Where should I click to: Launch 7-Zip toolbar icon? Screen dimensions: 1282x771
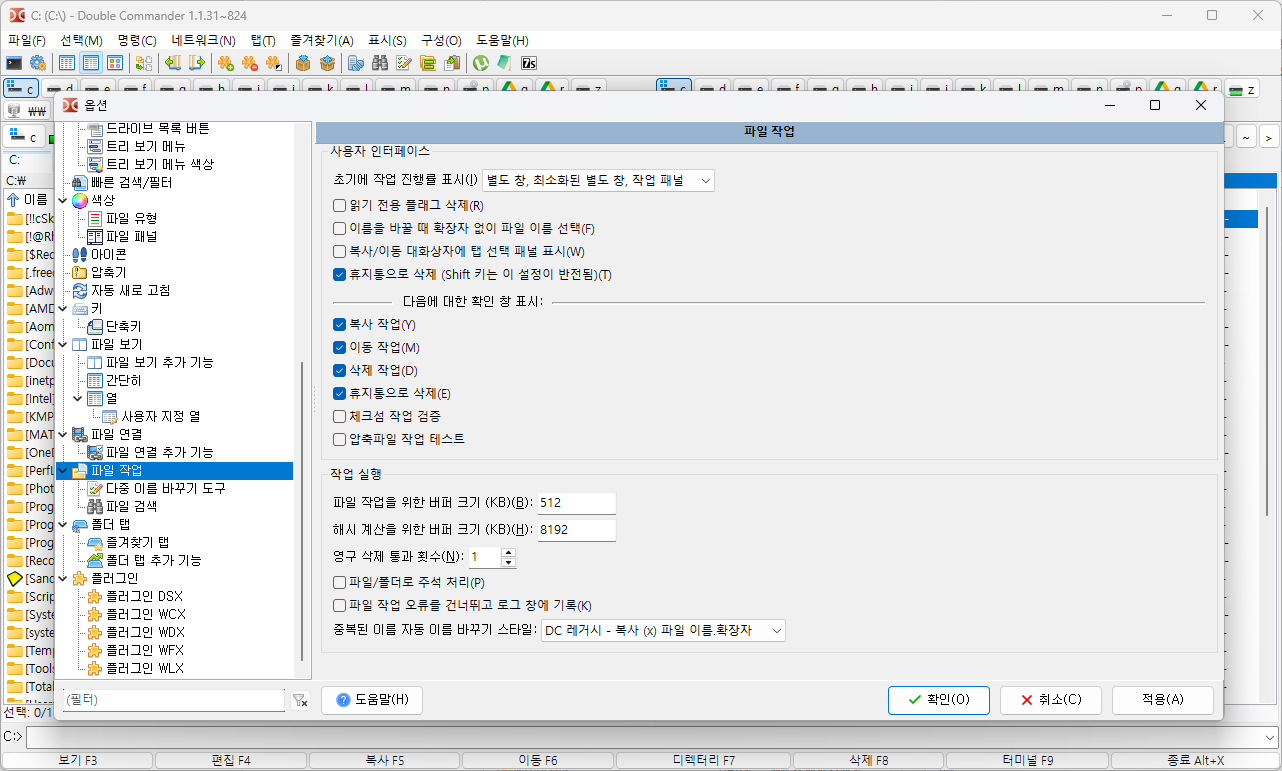point(529,63)
